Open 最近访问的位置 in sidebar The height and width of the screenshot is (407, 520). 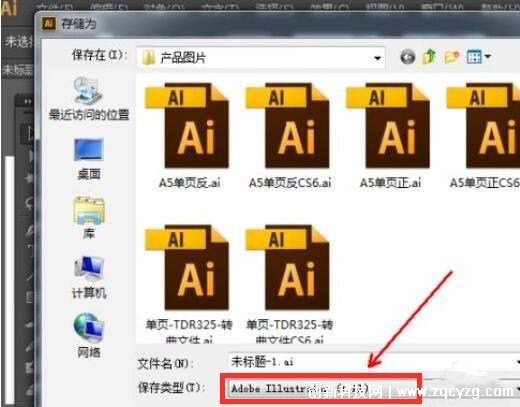coord(89,99)
